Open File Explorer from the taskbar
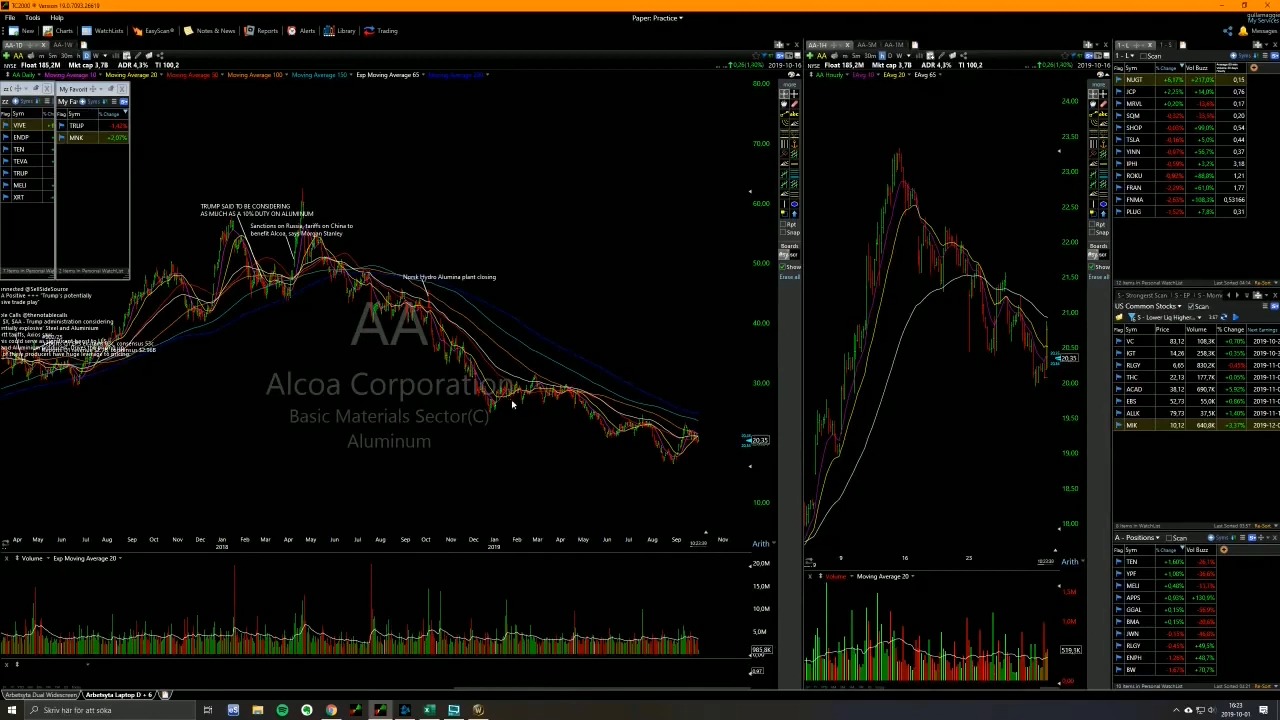1280x720 pixels. coord(258,710)
